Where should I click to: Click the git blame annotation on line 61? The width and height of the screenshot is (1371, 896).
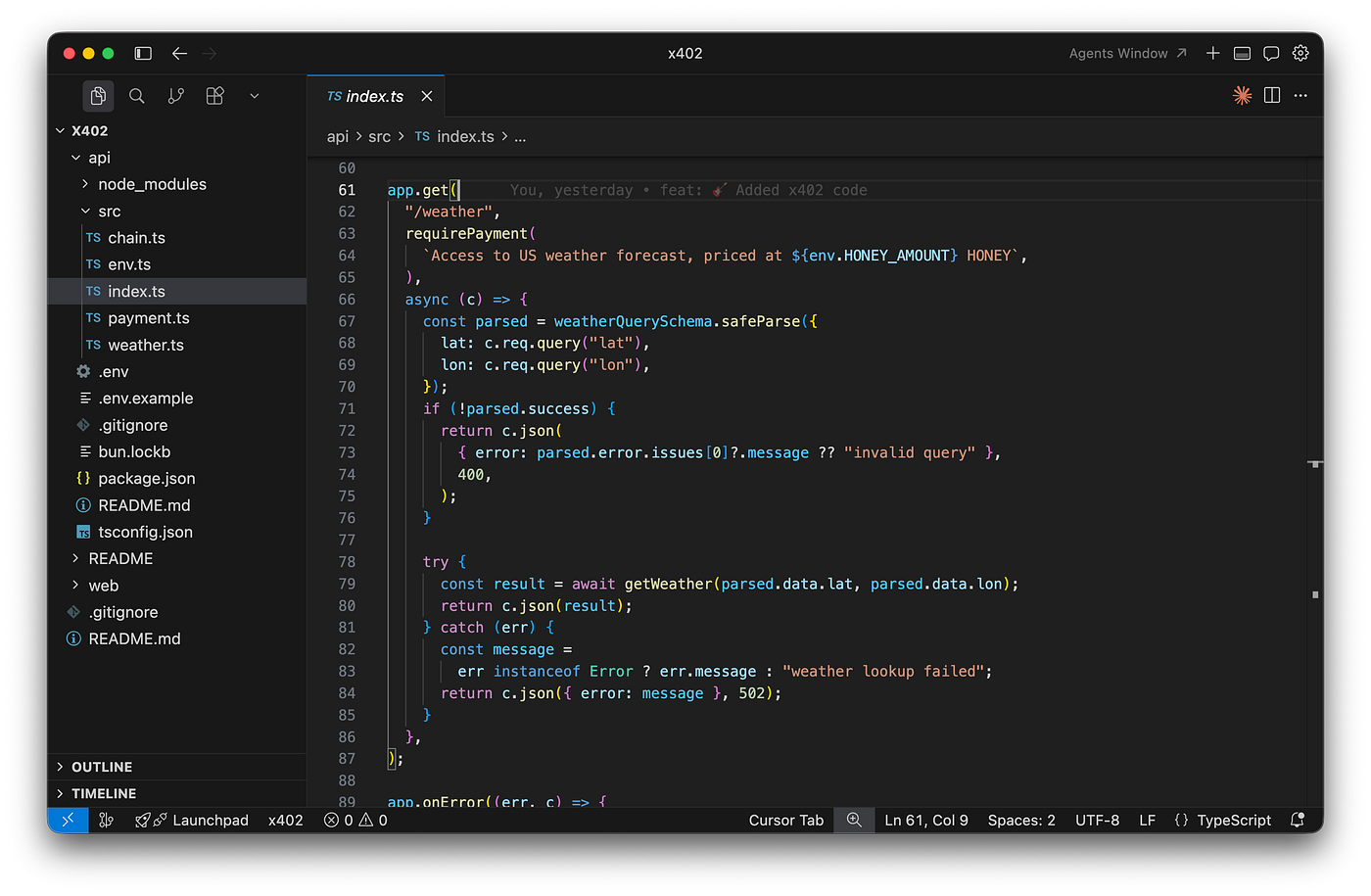click(x=688, y=190)
